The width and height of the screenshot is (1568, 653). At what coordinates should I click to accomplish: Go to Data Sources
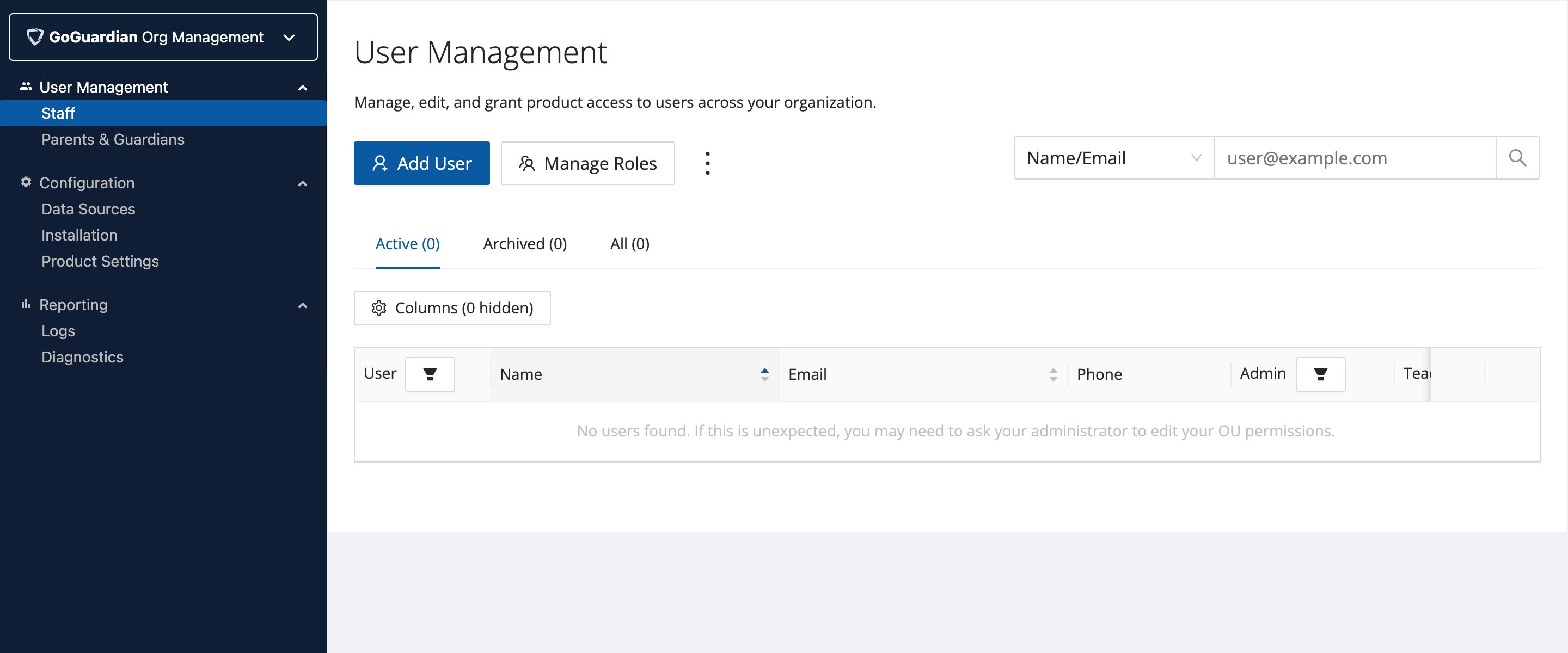88,209
